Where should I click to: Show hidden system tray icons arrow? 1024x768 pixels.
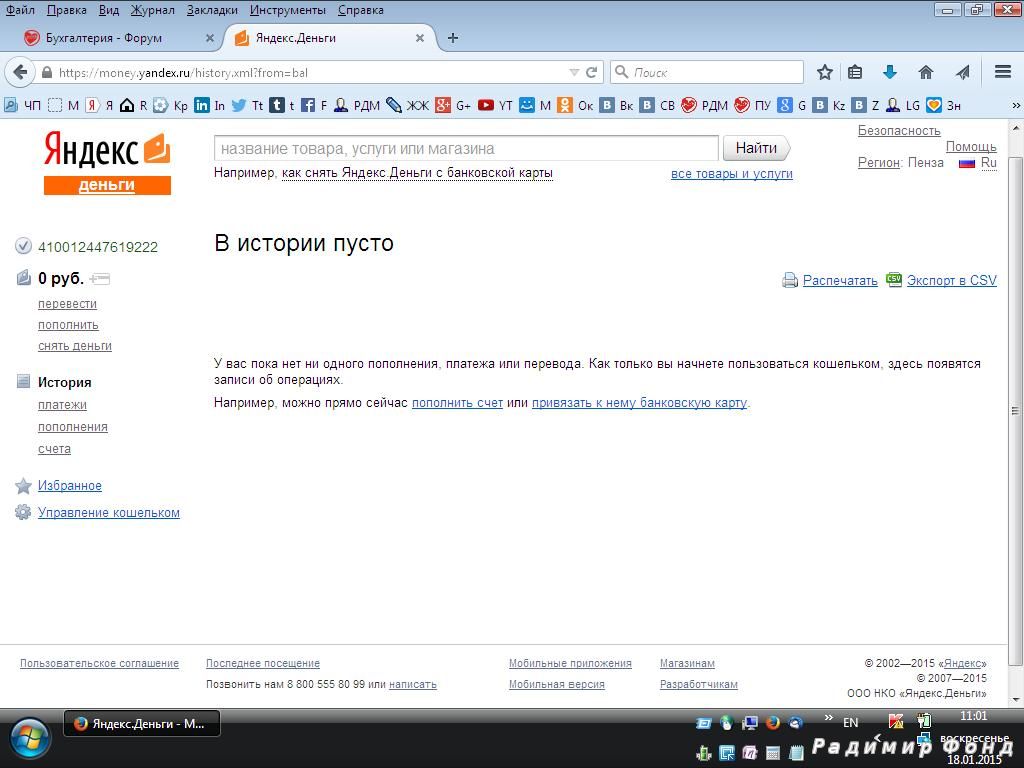(878, 737)
